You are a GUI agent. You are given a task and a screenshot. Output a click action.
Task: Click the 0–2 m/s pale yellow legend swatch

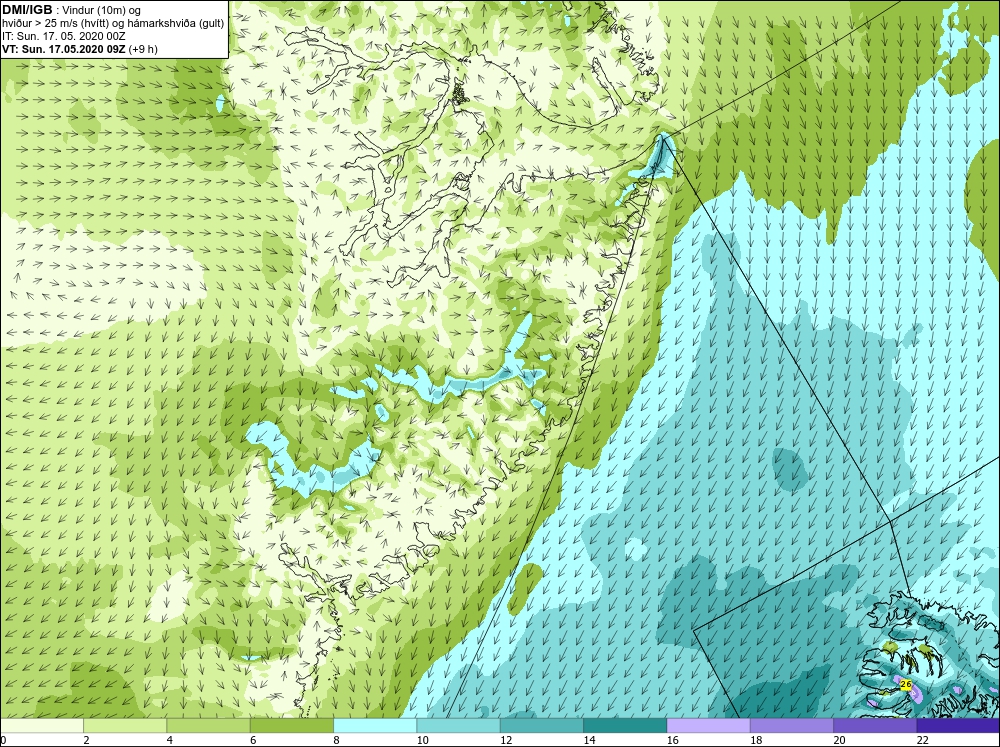point(41,726)
